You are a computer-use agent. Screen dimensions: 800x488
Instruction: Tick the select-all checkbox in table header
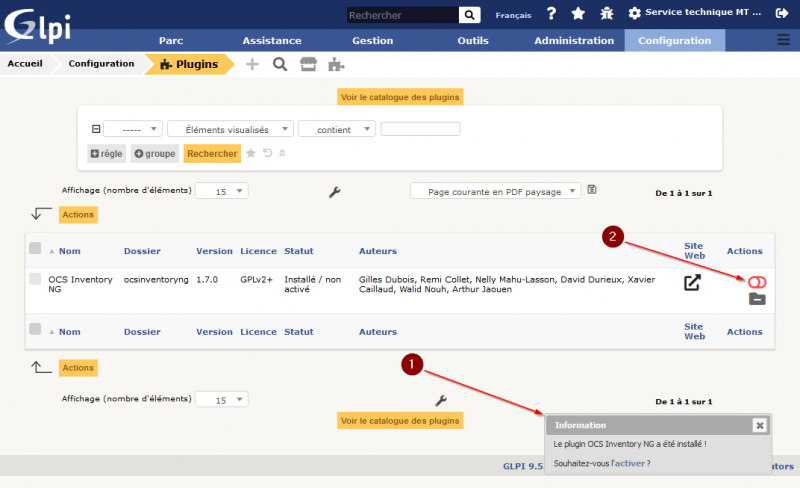[x=35, y=249]
